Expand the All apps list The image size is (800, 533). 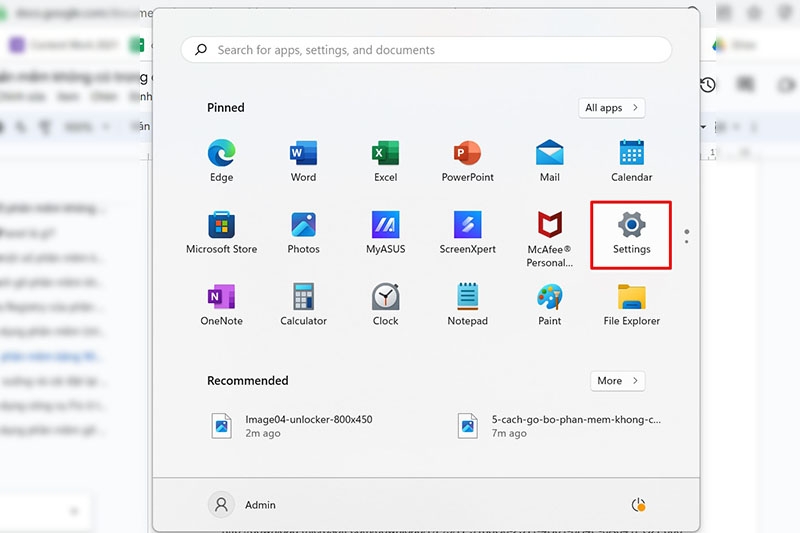coord(611,108)
